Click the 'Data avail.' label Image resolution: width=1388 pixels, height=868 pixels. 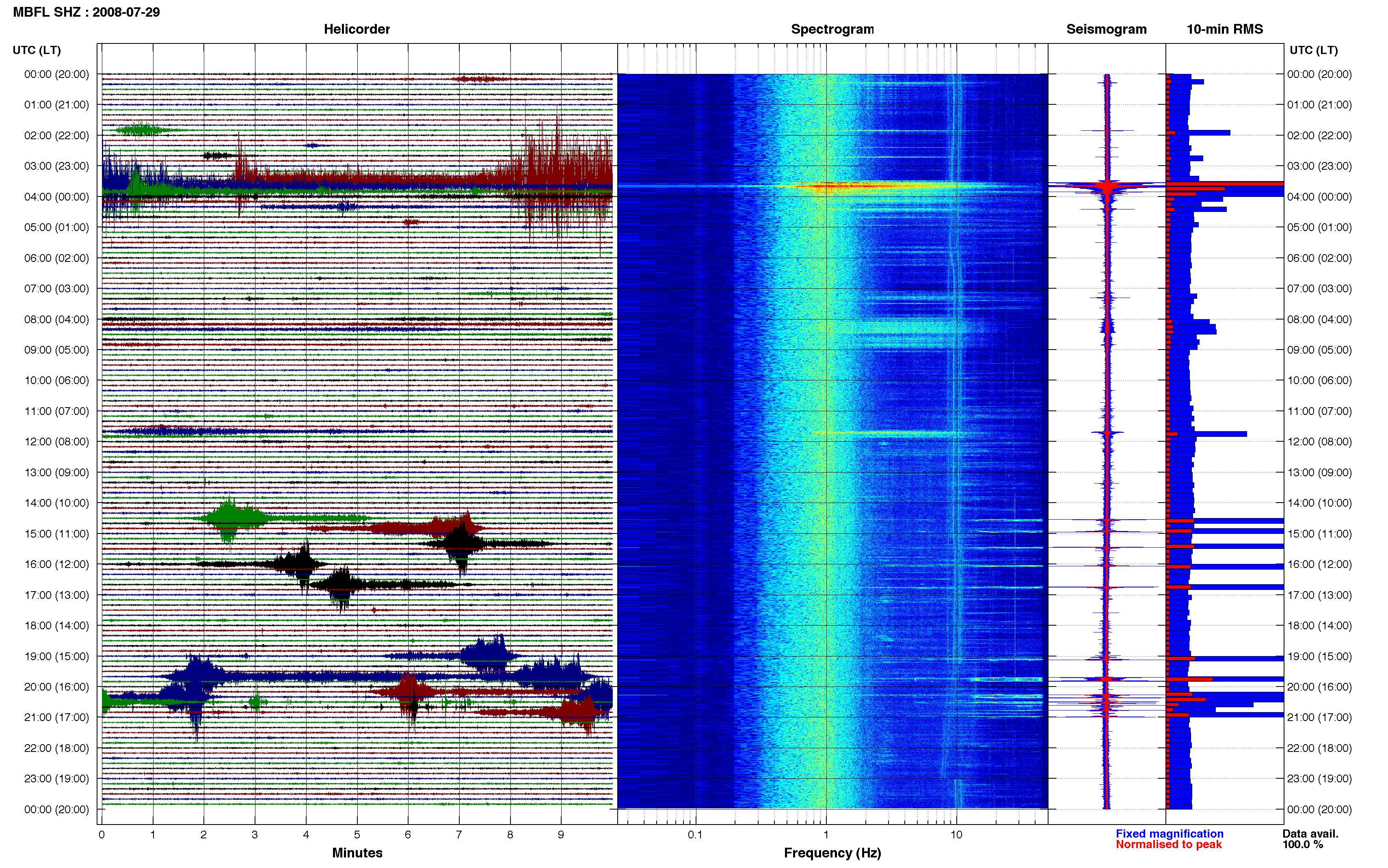pos(1310,833)
